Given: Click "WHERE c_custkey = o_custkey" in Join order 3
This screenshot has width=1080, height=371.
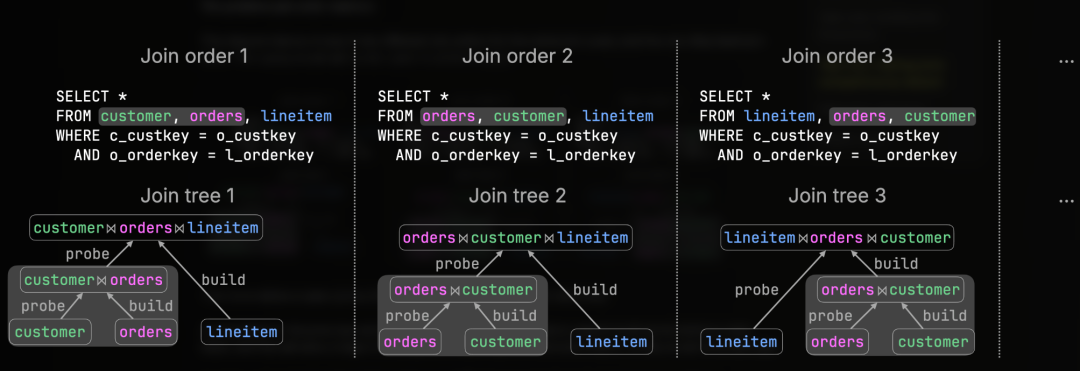Looking at the screenshot, I should 819,136.
